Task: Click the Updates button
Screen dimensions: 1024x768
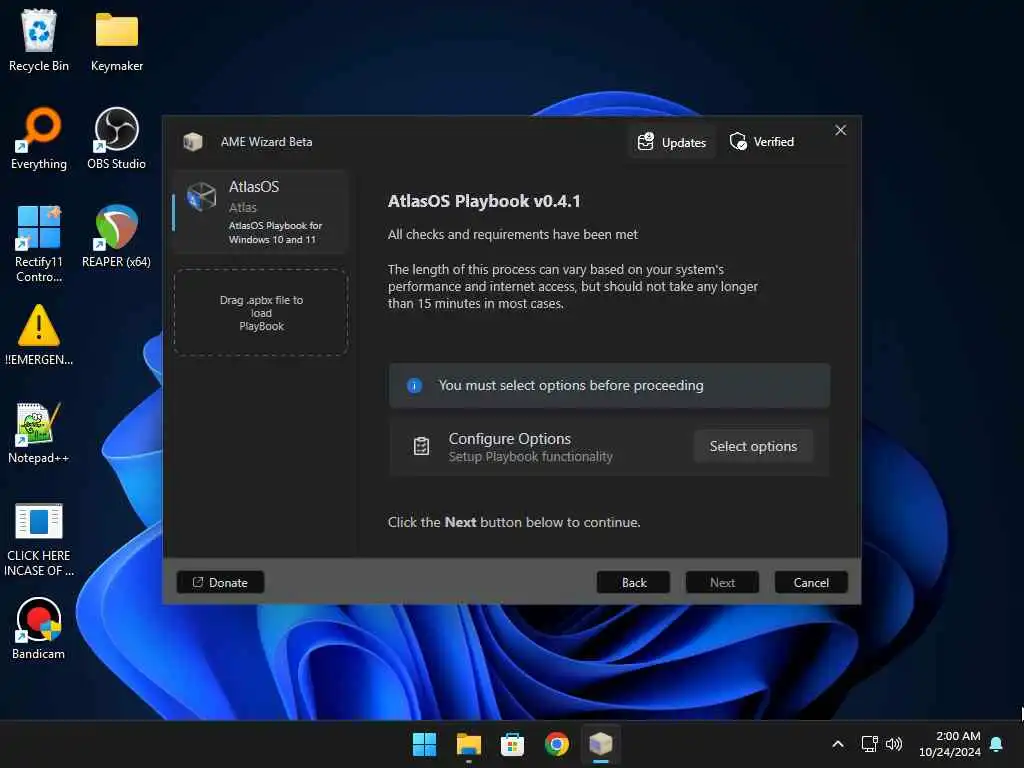Action: (672, 142)
